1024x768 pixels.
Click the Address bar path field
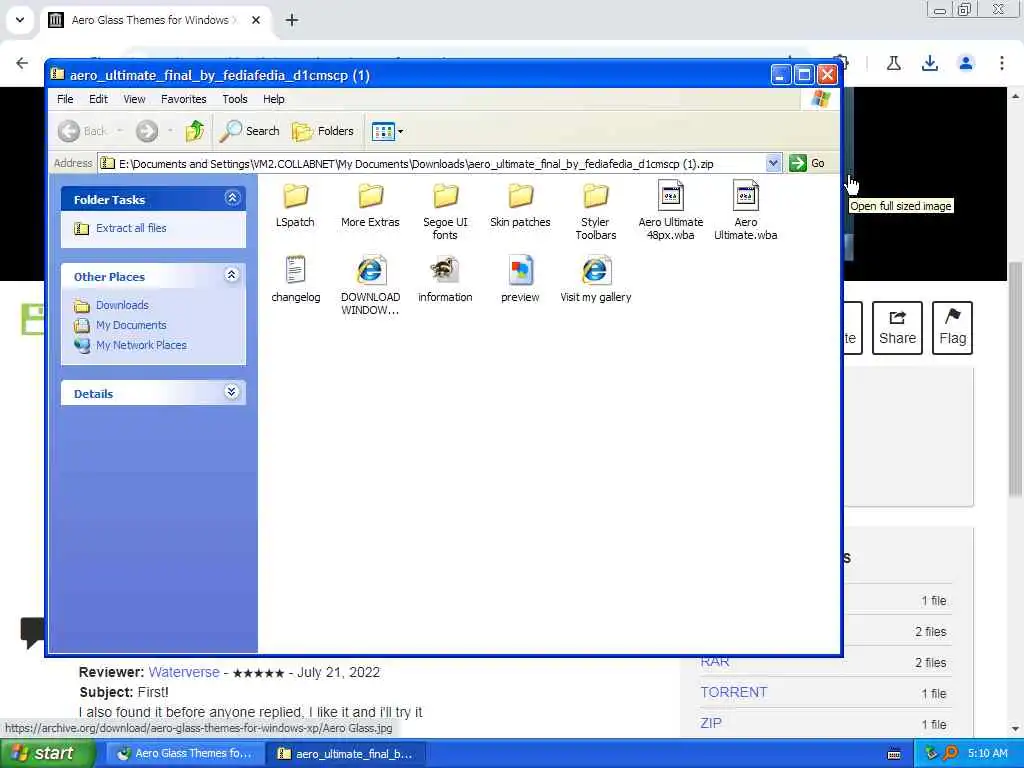coord(432,163)
